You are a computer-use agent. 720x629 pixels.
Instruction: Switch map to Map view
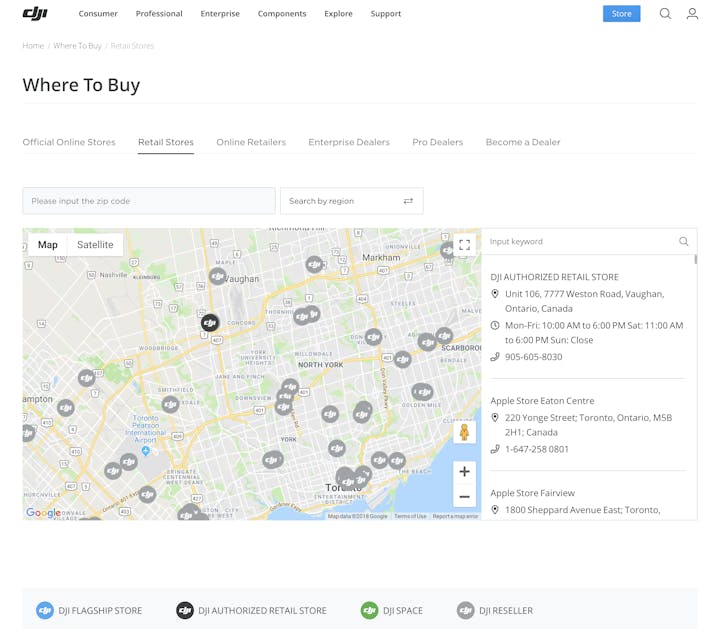click(48, 245)
